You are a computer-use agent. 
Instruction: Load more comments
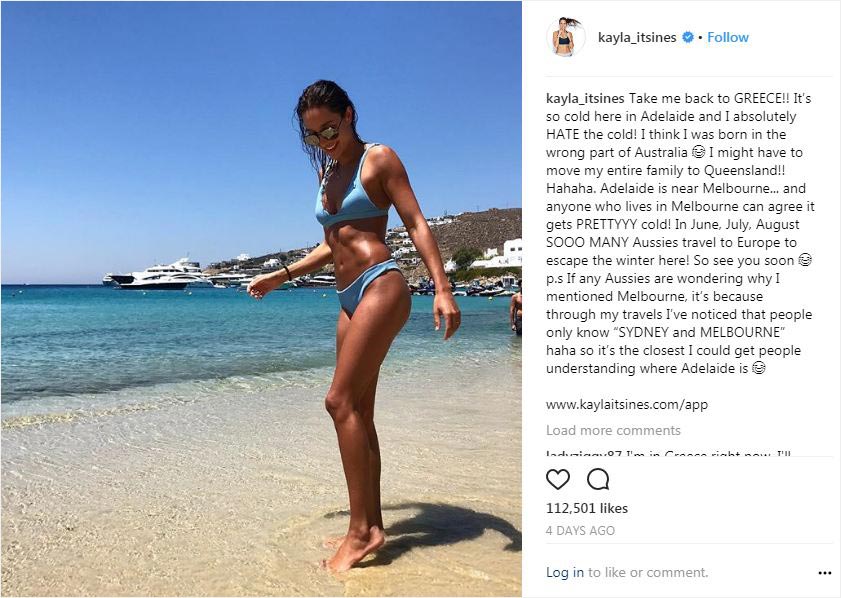point(613,431)
